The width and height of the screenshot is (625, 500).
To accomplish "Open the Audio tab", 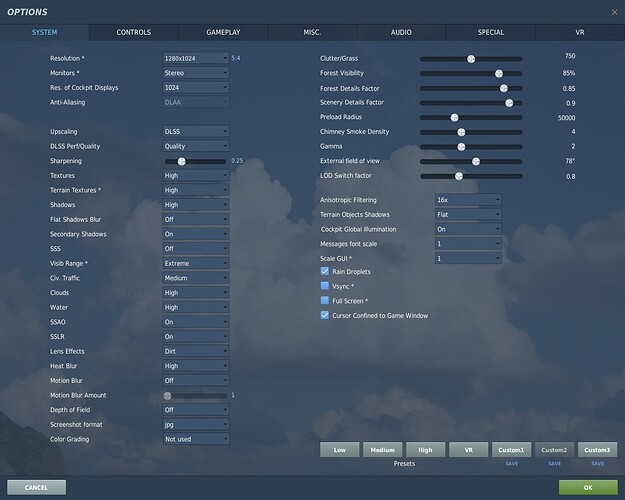I will (x=401, y=33).
